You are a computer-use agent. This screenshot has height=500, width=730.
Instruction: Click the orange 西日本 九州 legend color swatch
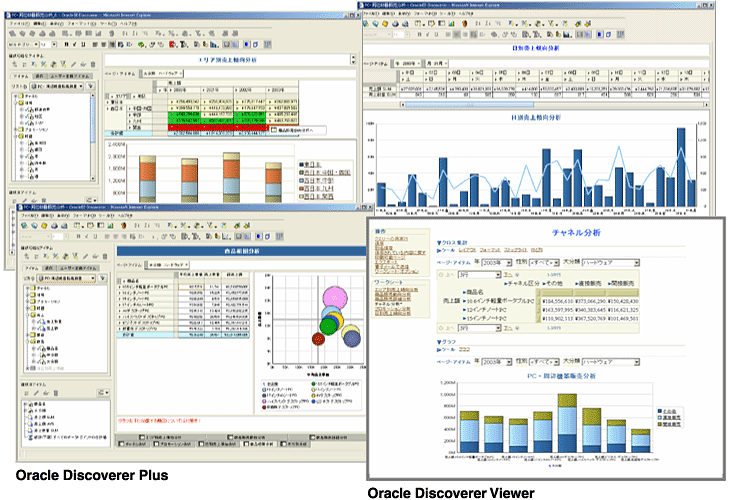[x=301, y=189]
